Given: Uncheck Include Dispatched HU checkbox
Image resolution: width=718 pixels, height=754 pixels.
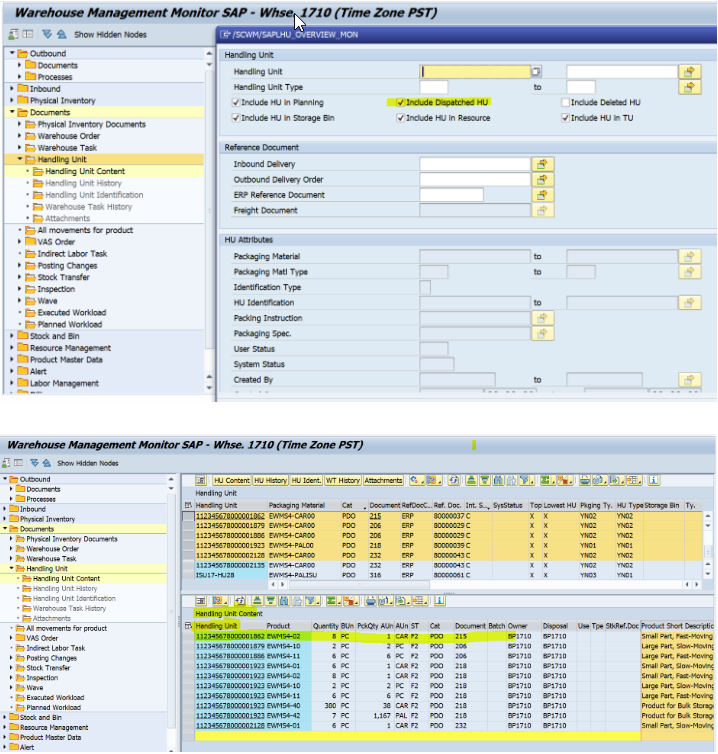Looking at the screenshot, I should click(400, 102).
